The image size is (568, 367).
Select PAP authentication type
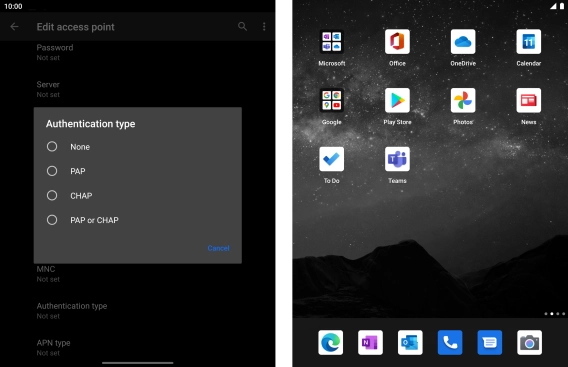(138, 171)
